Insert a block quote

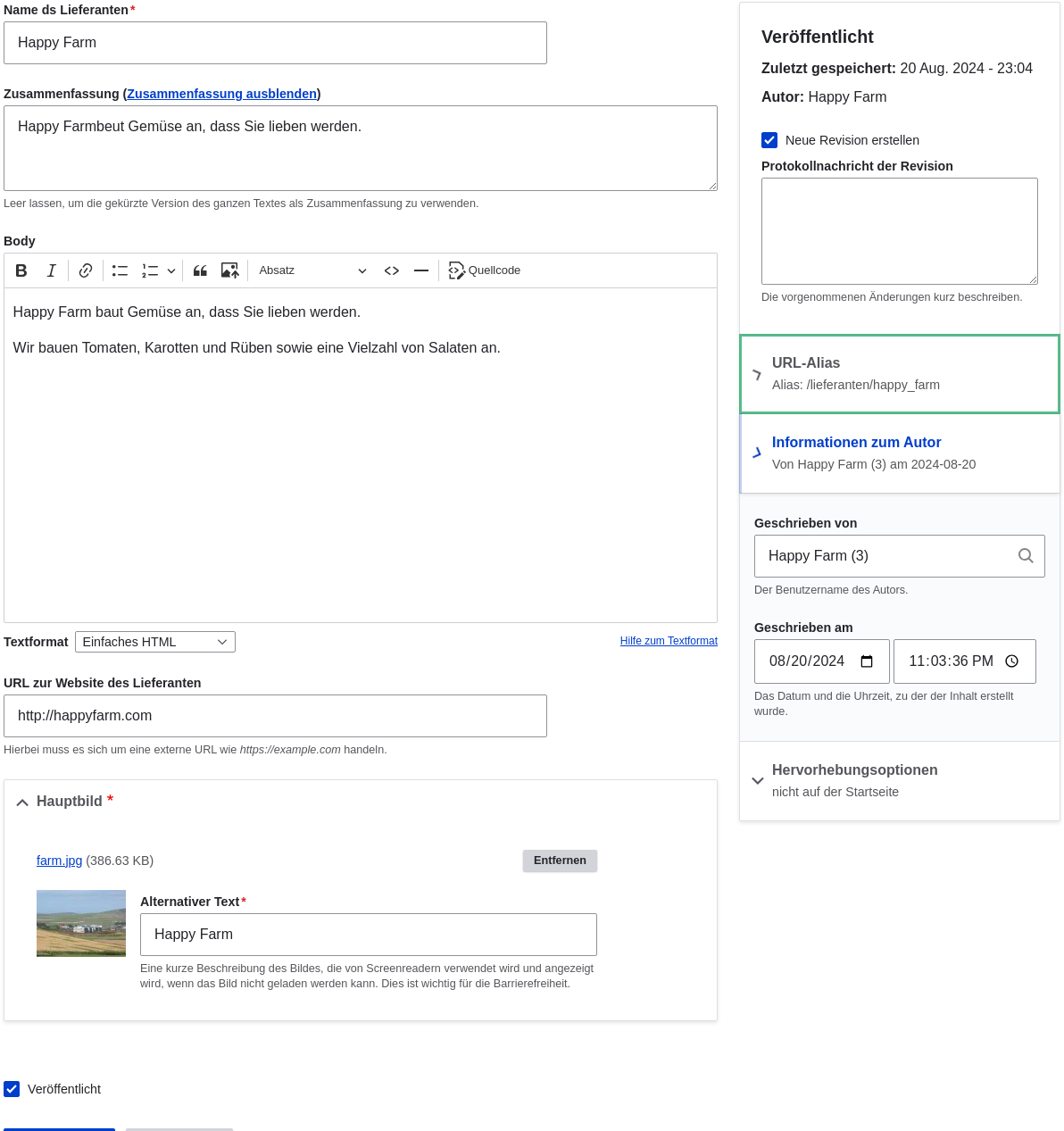click(201, 270)
